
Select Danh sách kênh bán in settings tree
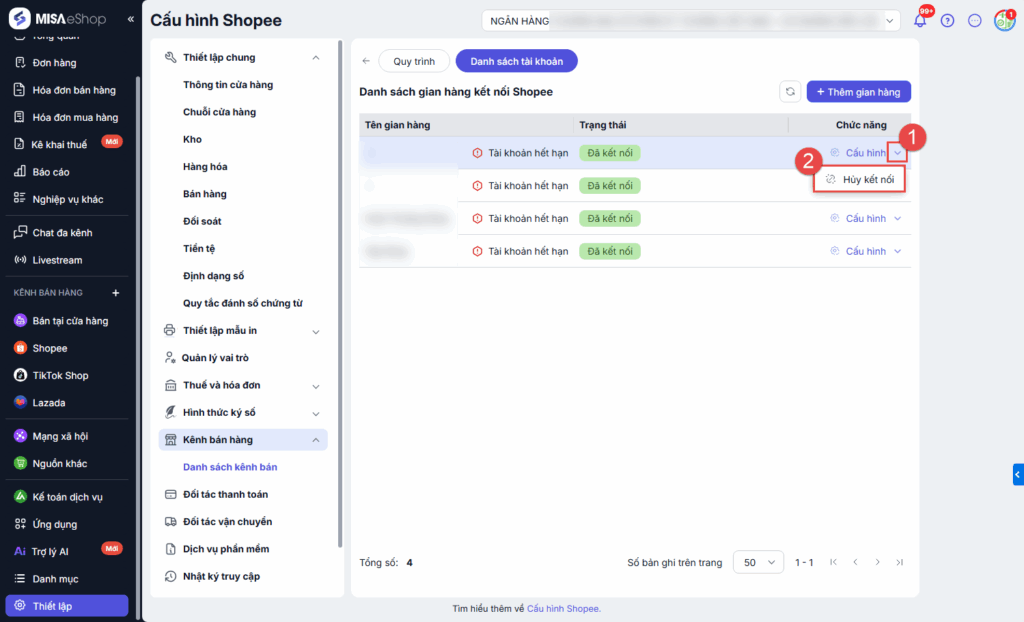point(230,467)
